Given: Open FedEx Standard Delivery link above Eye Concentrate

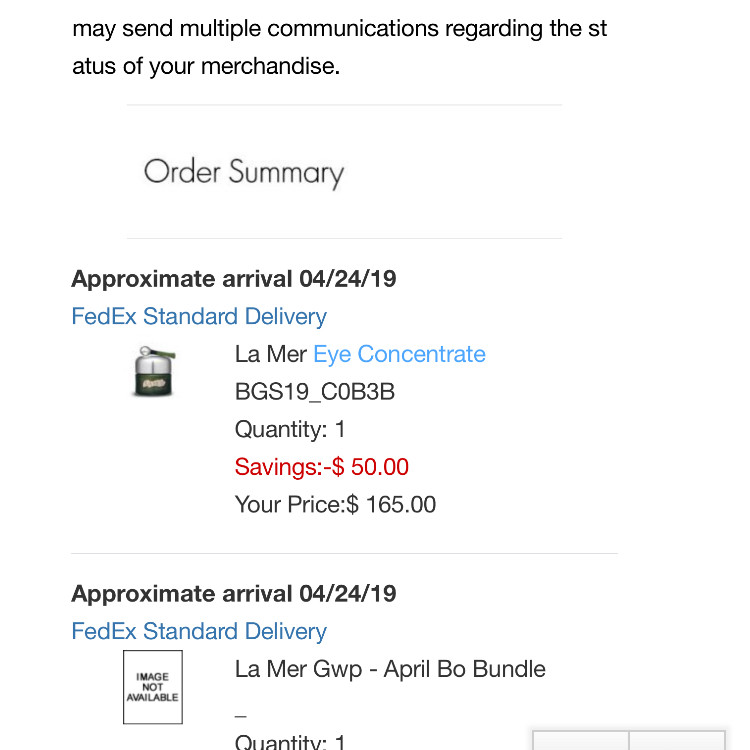Looking at the screenshot, I should point(199,317).
